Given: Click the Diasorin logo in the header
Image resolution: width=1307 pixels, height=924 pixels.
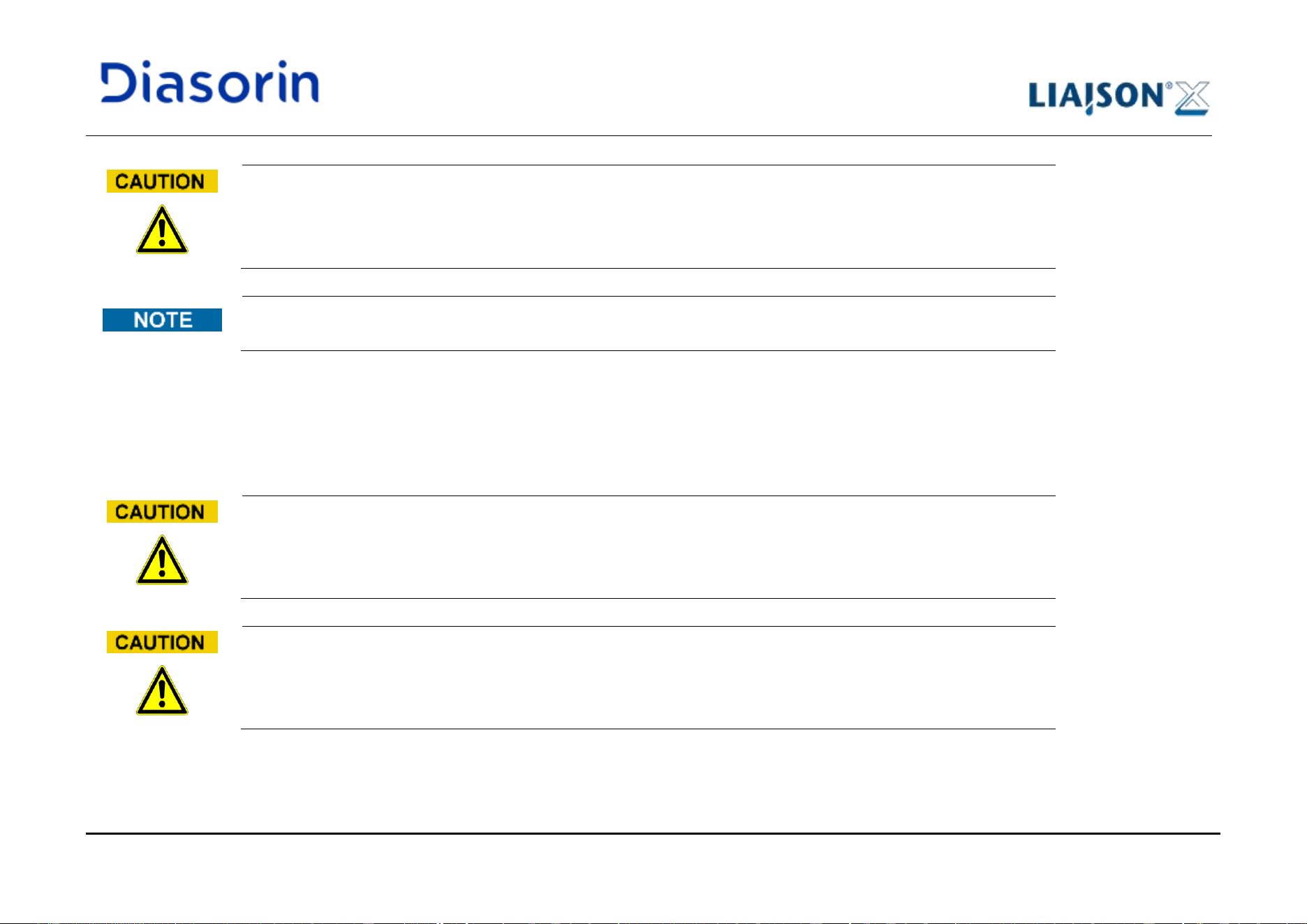Looking at the screenshot, I should click(x=209, y=82).
